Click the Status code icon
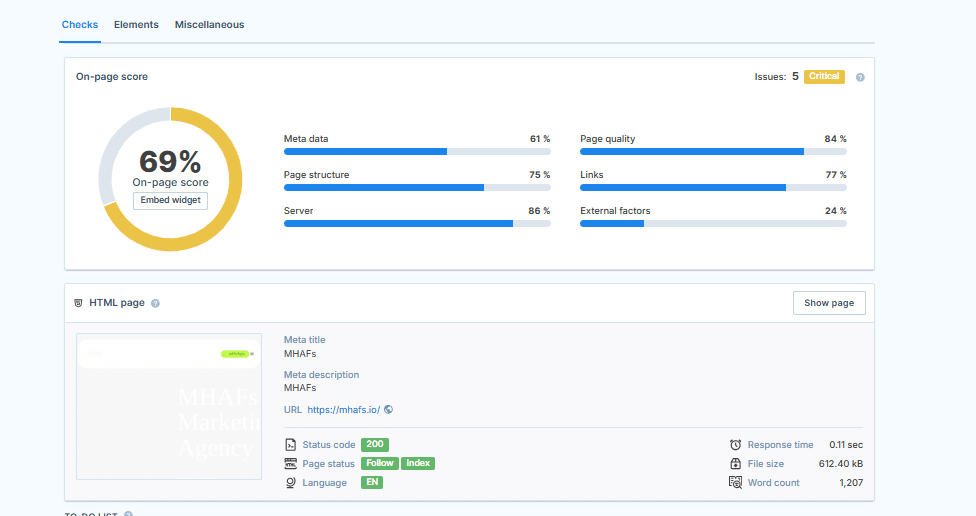Screen dimensions: 976x516 tap(290, 445)
